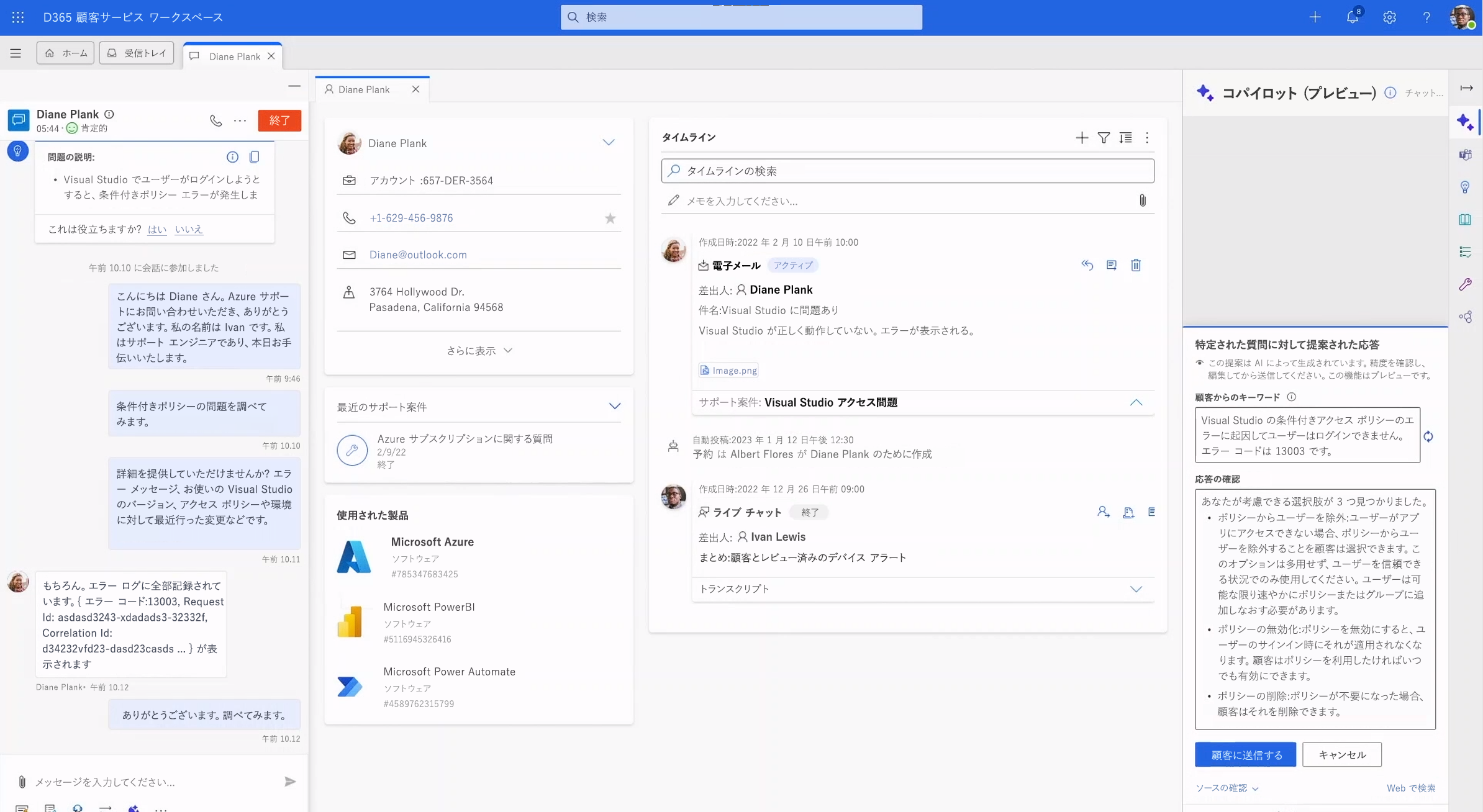Collapse 最近のサポート案件 section
Image resolution: width=1483 pixels, height=812 pixels.
coord(614,406)
